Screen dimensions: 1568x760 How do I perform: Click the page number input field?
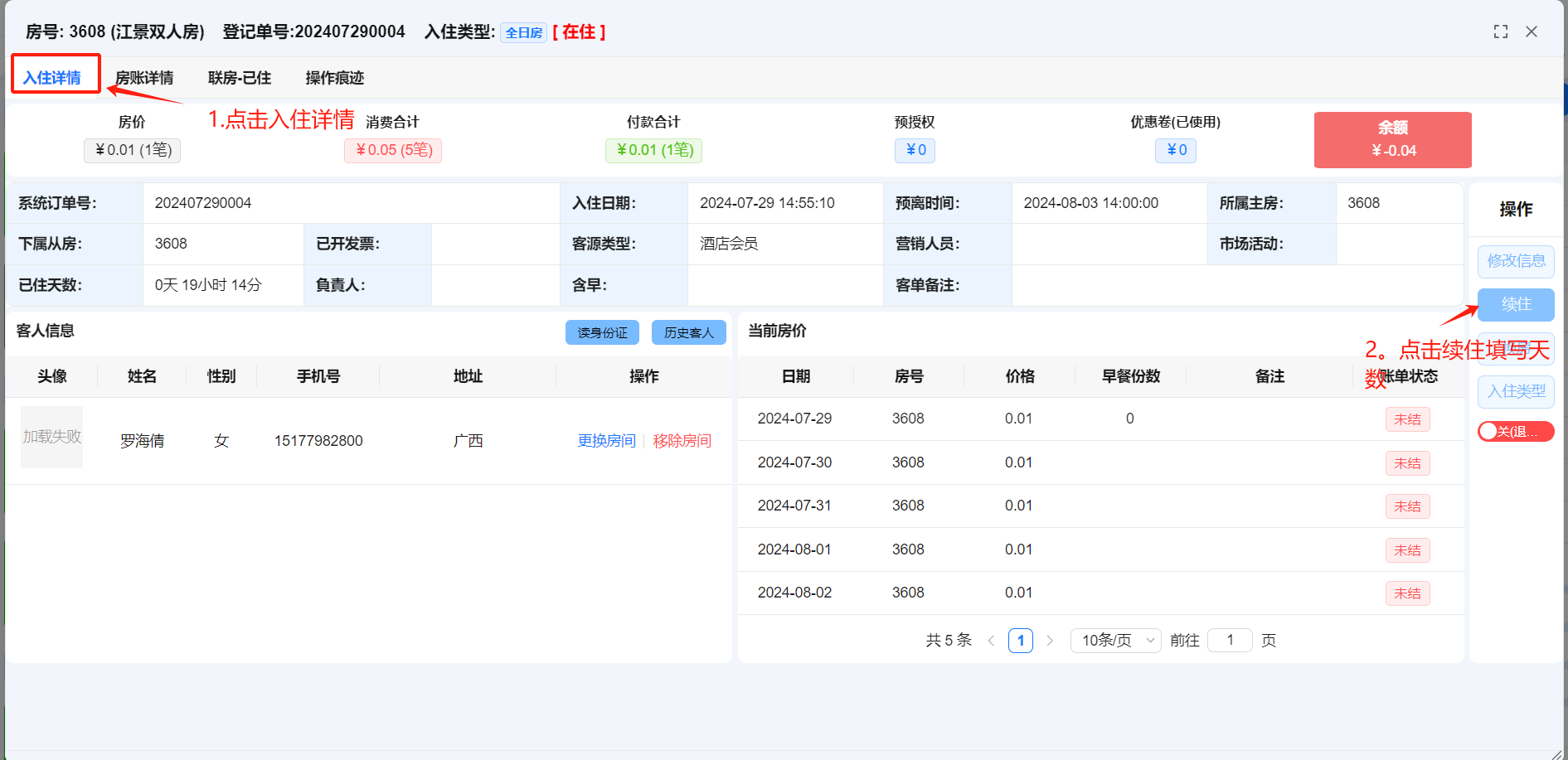tap(1230, 641)
